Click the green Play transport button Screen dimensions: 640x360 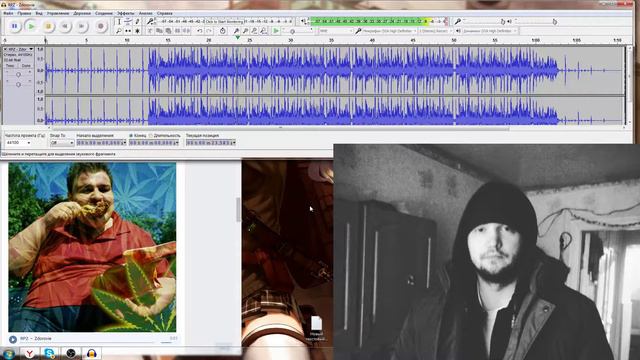(31, 26)
